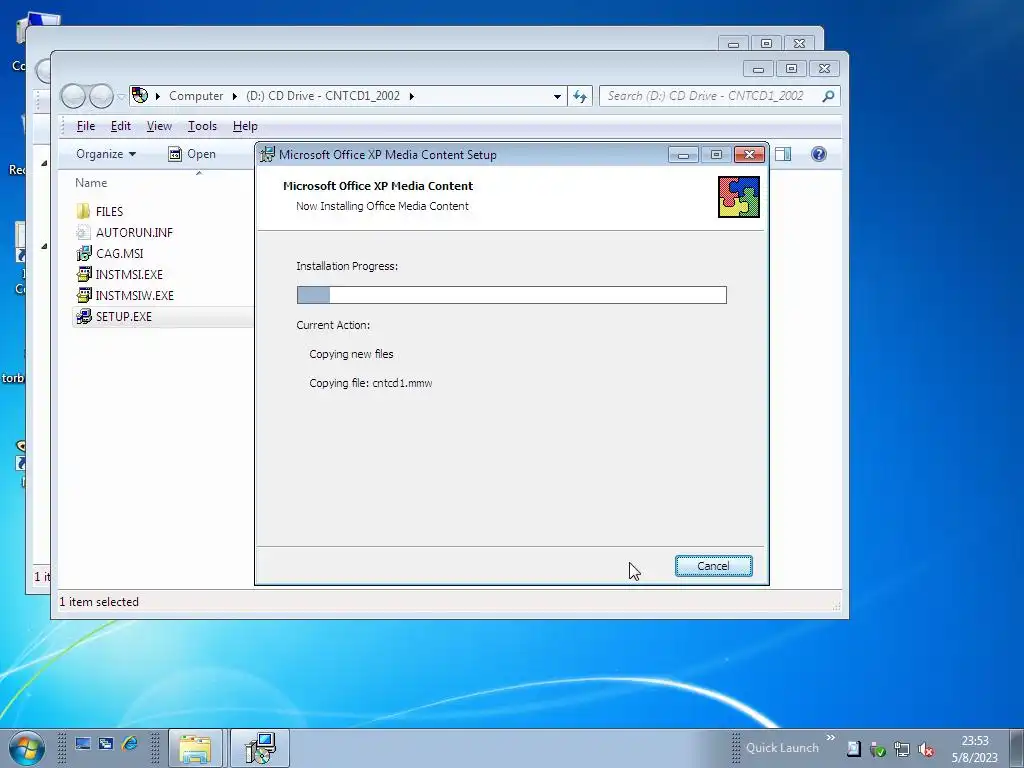
Task: Click the installation progress bar
Action: pyautogui.click(x=511, y=295)
